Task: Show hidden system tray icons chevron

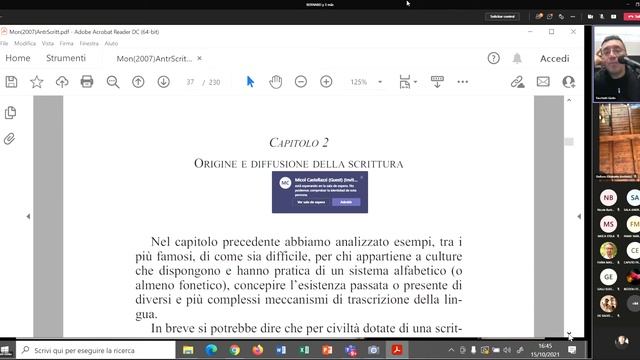Action: point(451,350)
